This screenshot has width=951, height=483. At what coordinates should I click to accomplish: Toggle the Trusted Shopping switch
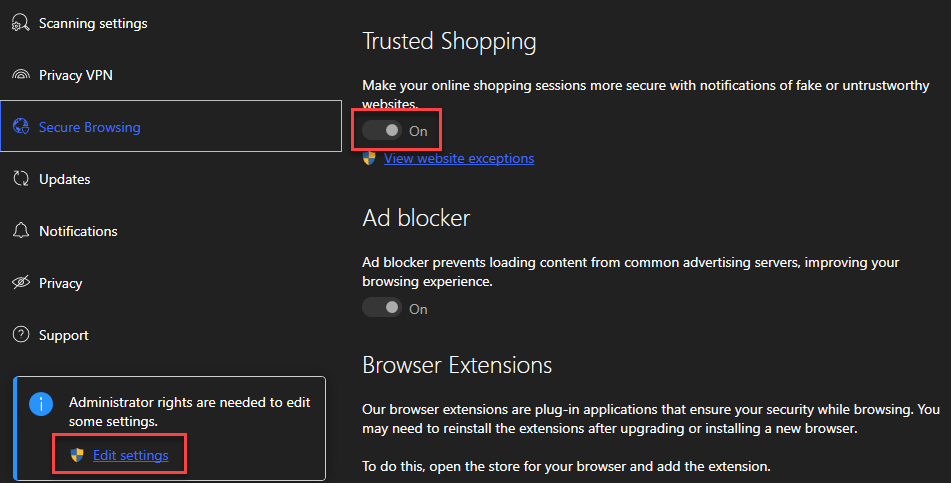pyautogui.click(x=382, y=130)
